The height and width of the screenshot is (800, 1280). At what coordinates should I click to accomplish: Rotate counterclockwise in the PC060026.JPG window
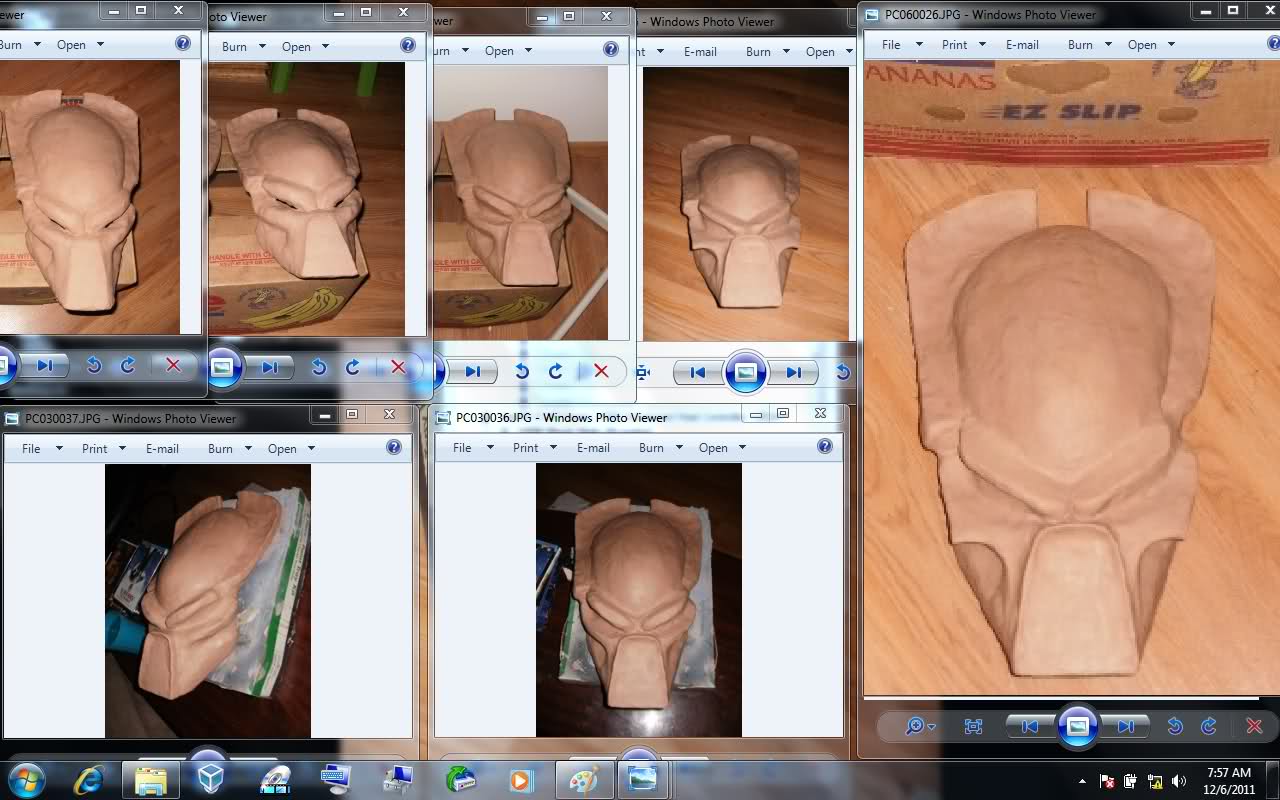[1175, 727]
